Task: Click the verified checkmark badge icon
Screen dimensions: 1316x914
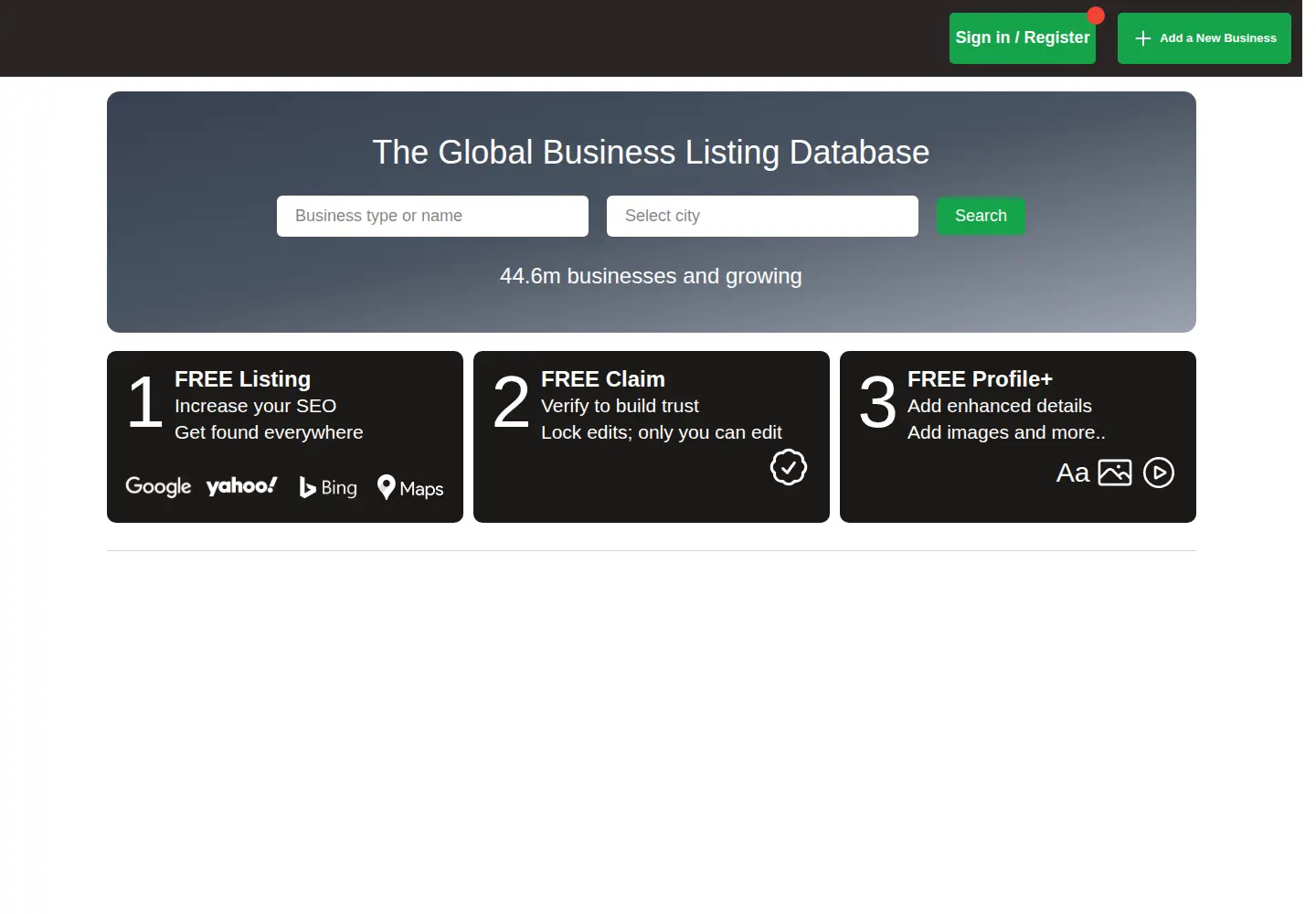Action: pyautogui.click(x=789, y=467)
